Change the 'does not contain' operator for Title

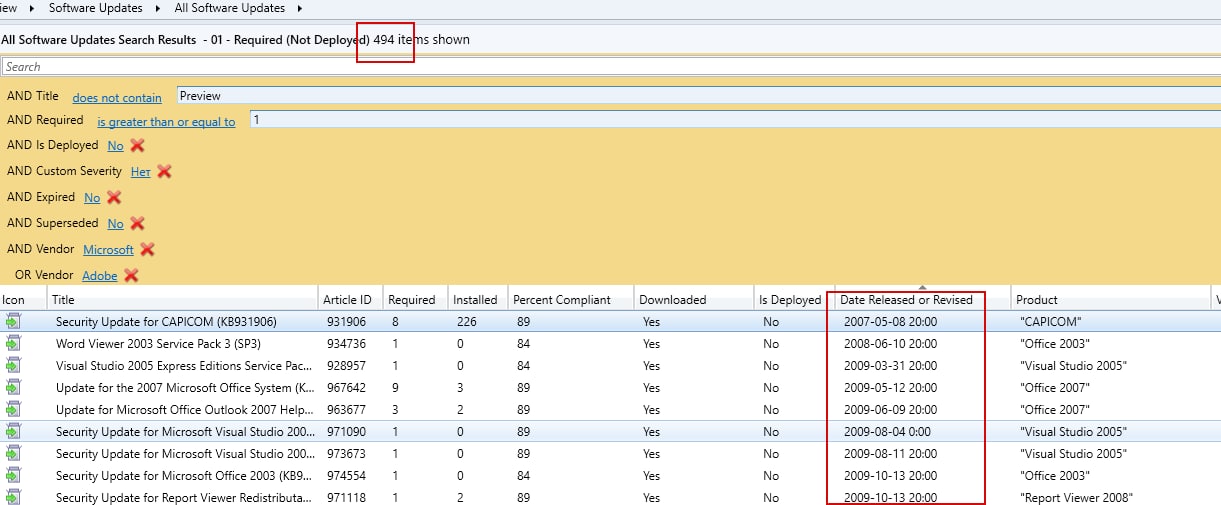(117, 98)
